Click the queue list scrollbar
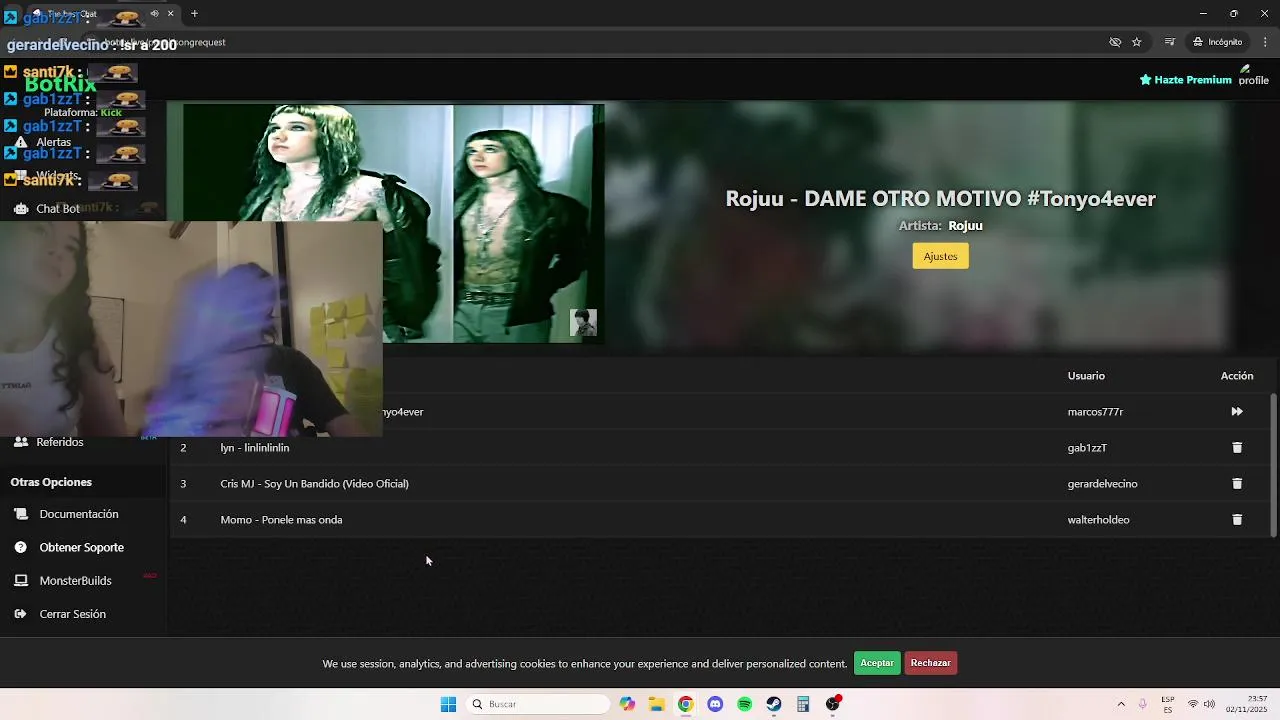 1273,465
